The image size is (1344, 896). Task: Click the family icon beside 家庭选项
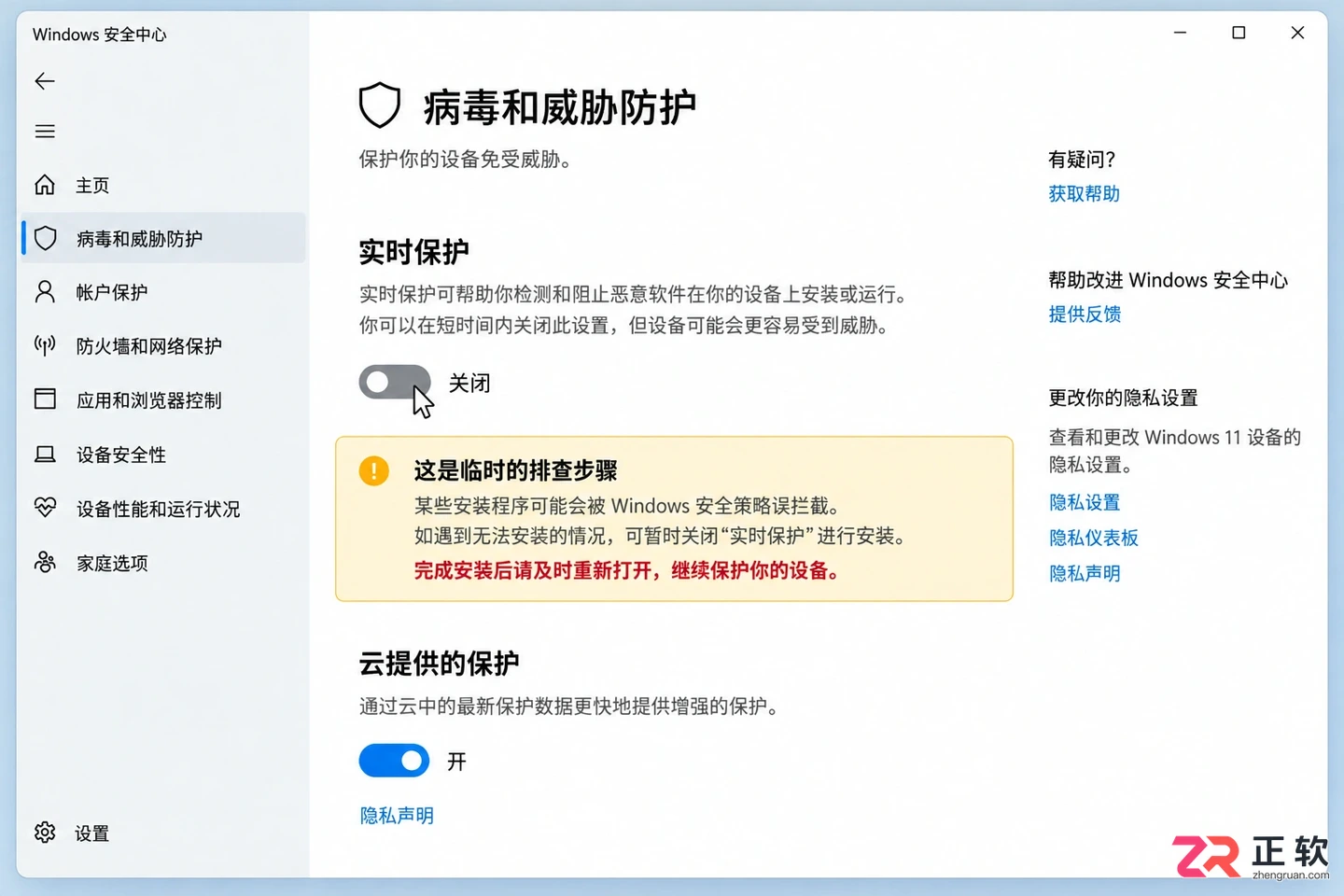[45, 562]
